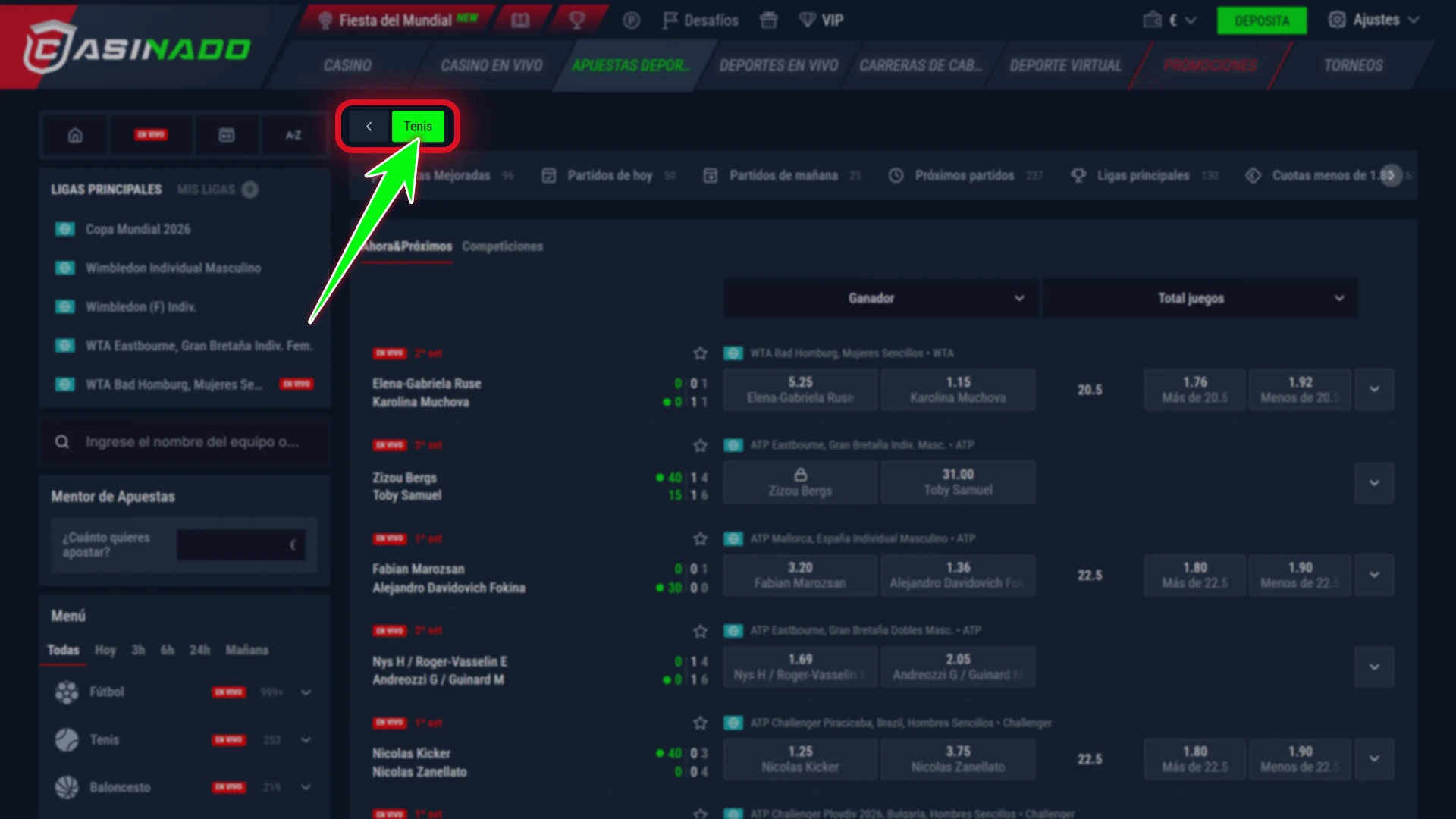Click the A-Z sports list icon

[x=293, y=135]
